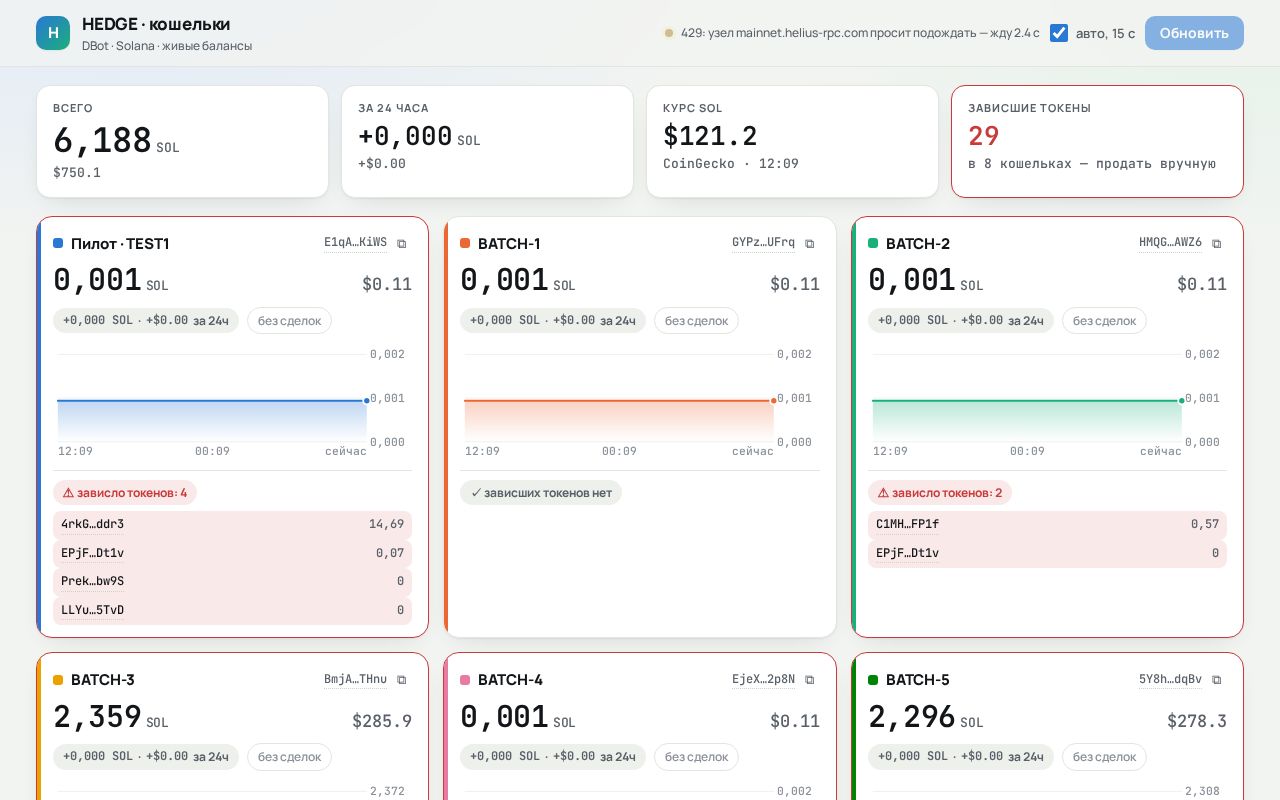Screen dimensions: 1280x800
Task: Click the BATCH-2 balance chart
Action: [x=1047, y=402]
